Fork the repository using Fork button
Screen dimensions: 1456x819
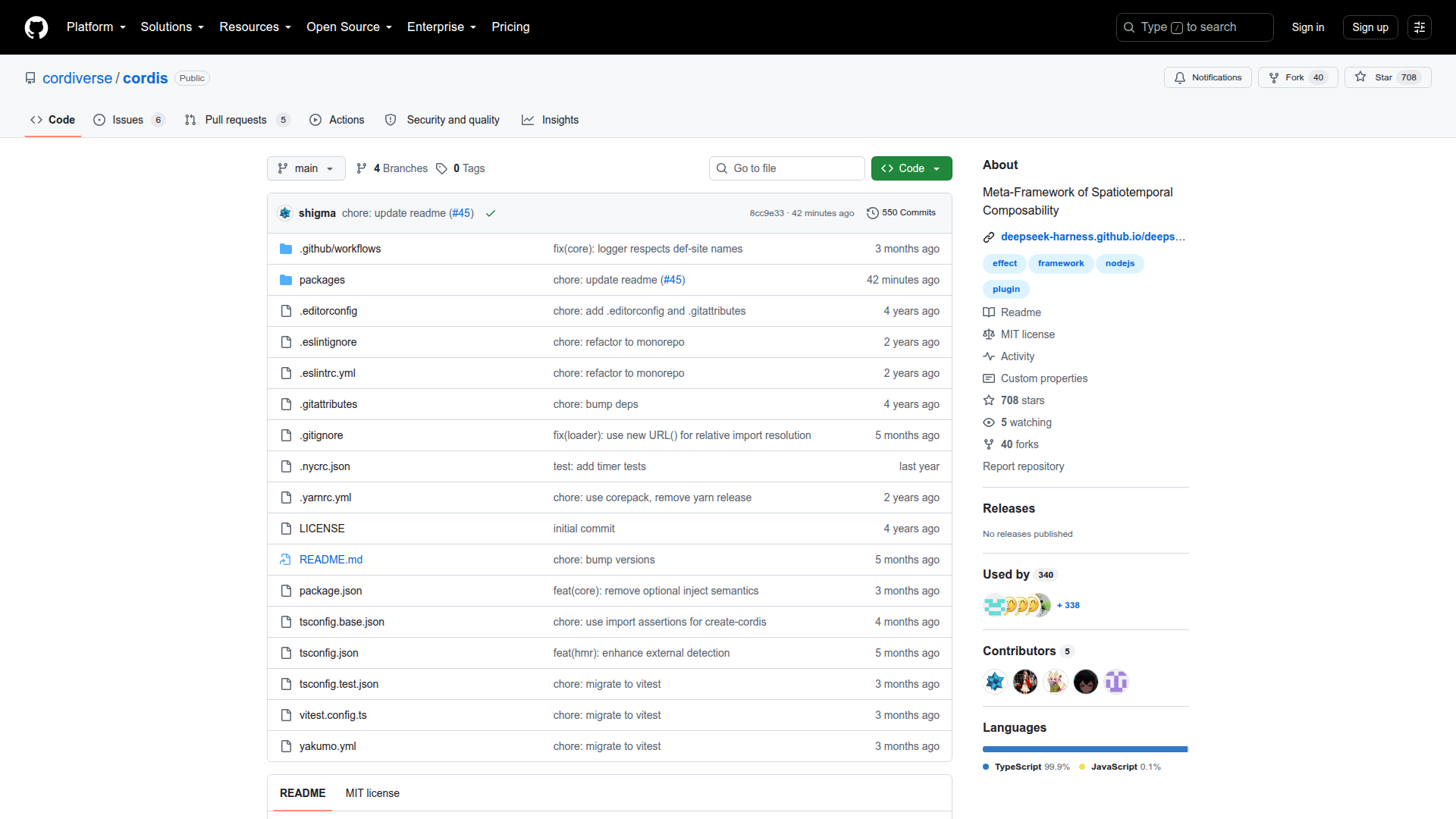coord(1298,77)
